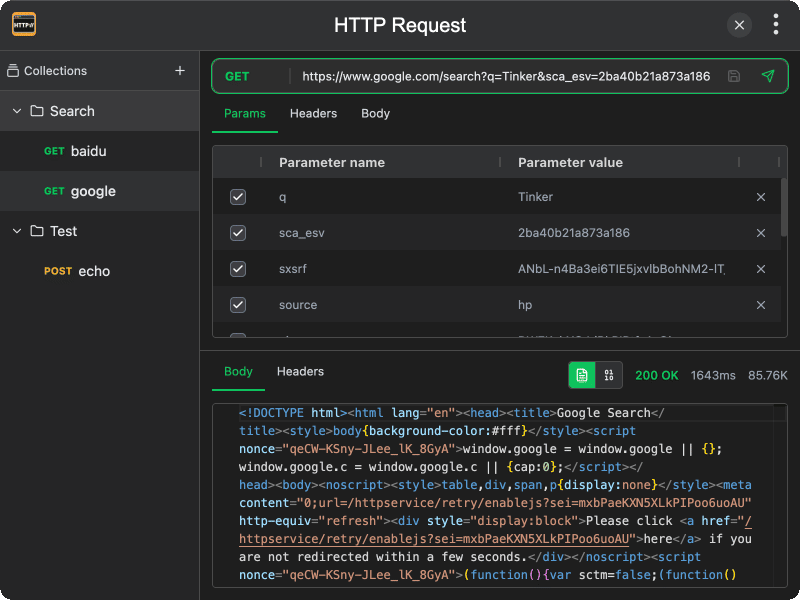The height and width of the screenshot is (600, 800).
Task: Switch response view to formatted text icon
Action: tap(581, 375)
